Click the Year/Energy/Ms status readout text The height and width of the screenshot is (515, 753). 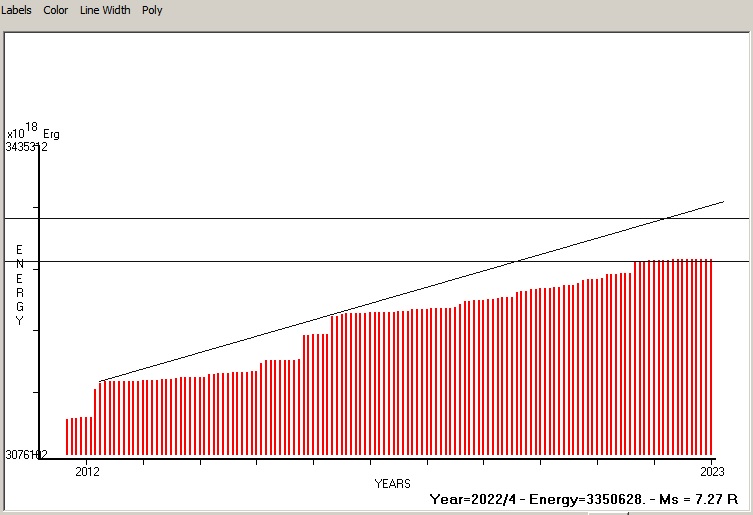coord(583,498)
